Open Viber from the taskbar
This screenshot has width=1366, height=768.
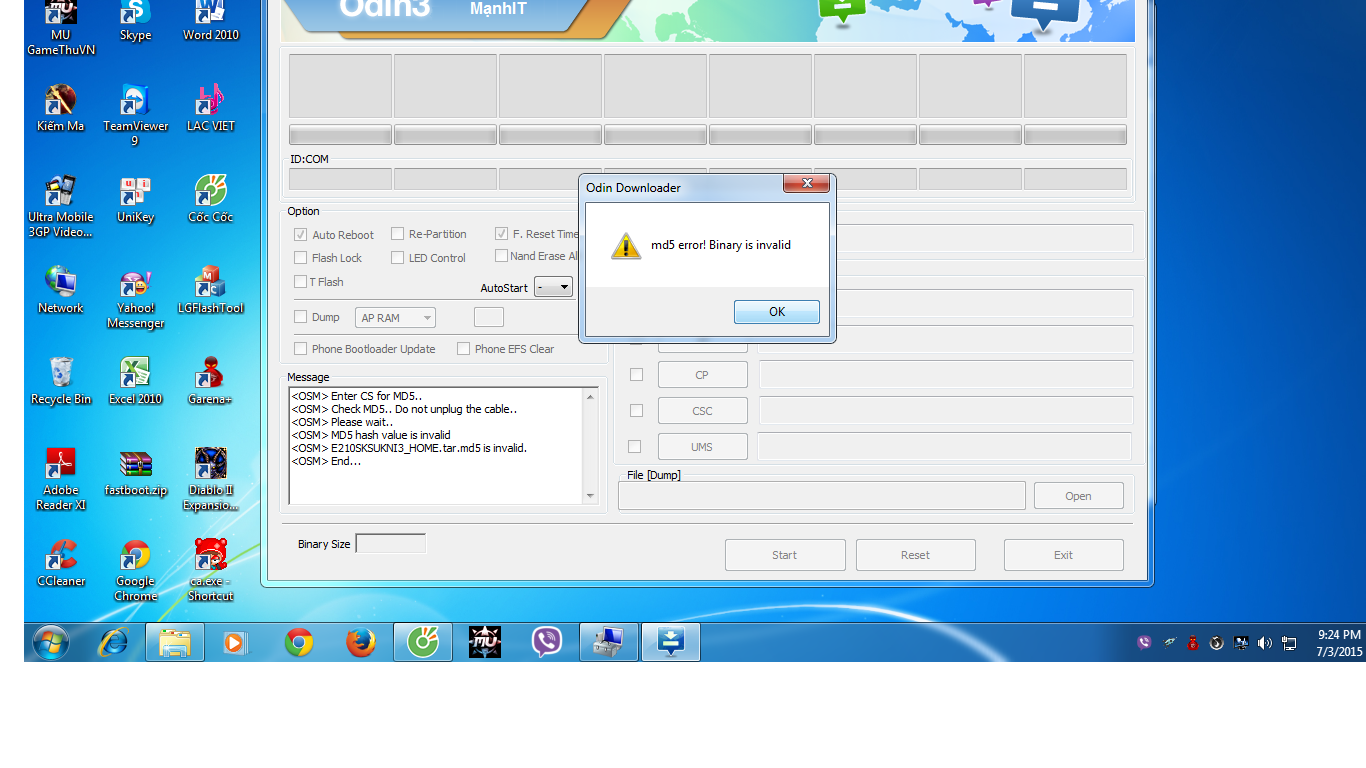(x=547, y=642)
